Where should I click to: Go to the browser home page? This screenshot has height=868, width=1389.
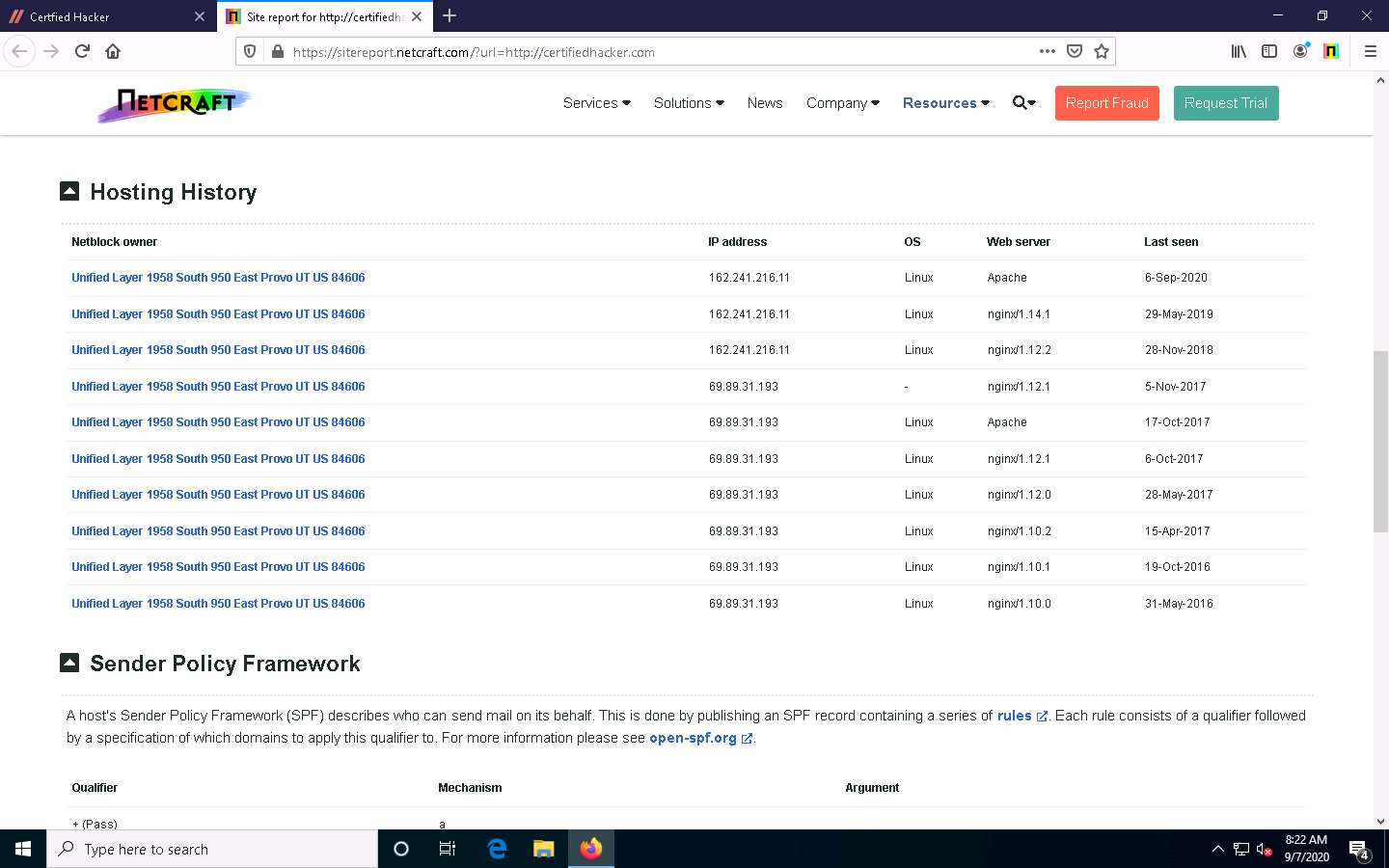[x=113, y=51]
